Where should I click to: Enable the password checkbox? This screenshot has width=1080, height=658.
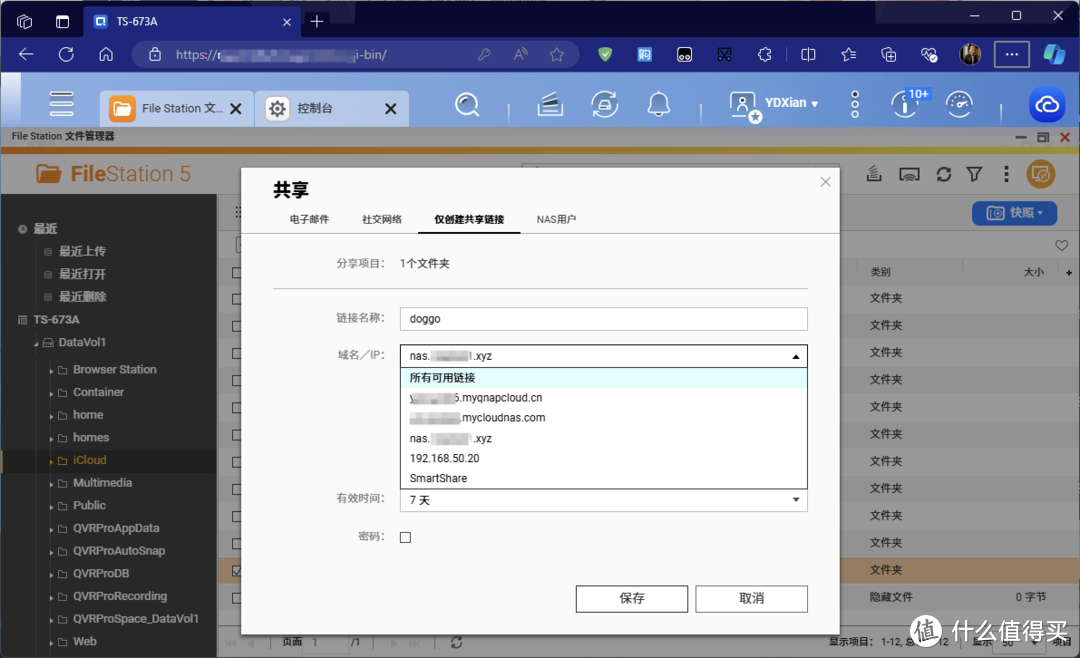[405, 537]
